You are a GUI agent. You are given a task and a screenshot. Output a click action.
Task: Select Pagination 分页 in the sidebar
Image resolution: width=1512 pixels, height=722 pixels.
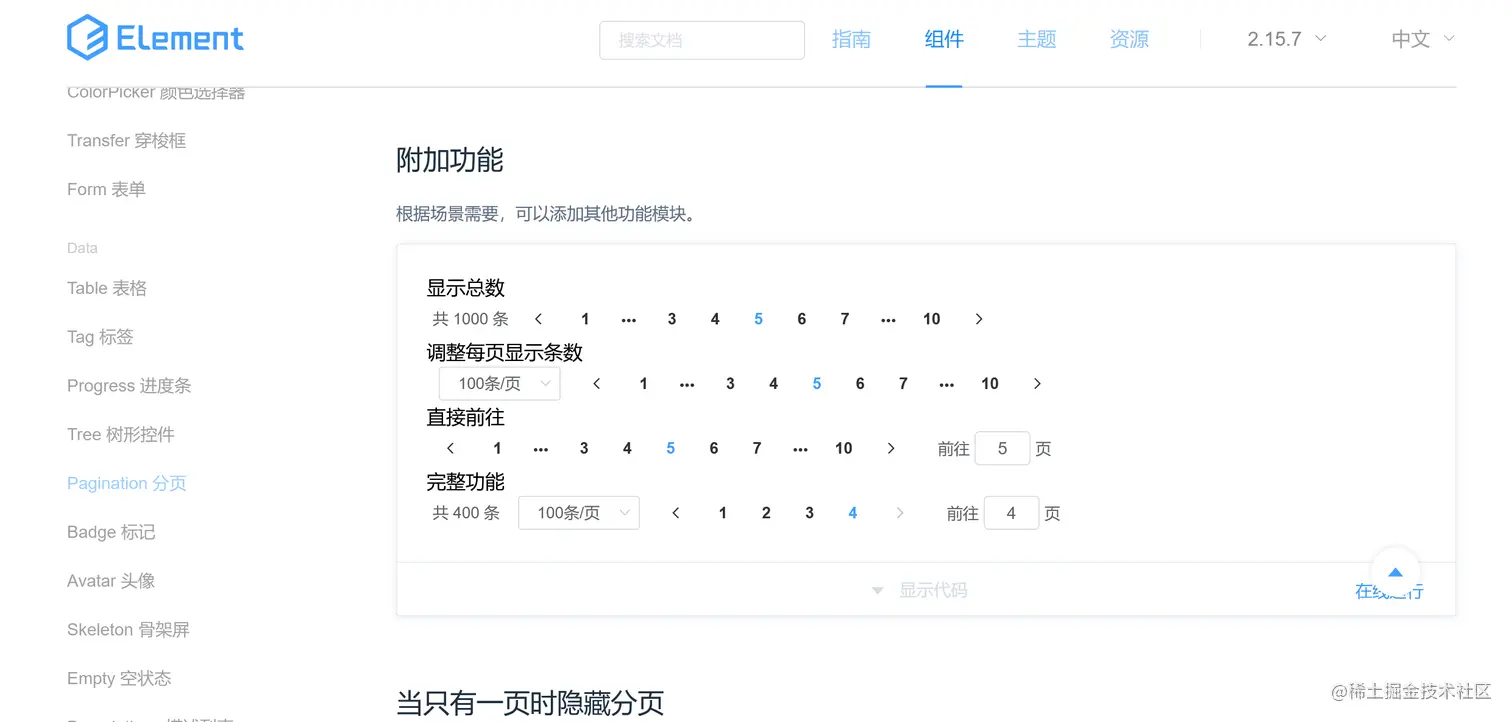pyautogui.click(x=126, y=483)
